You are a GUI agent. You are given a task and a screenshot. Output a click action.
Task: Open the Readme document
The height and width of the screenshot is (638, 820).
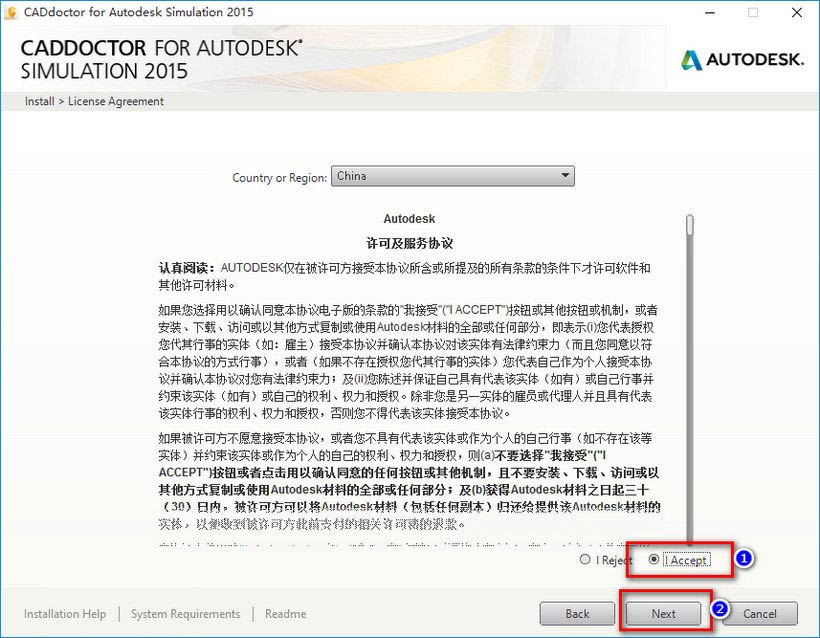click(x=285, y=614)
